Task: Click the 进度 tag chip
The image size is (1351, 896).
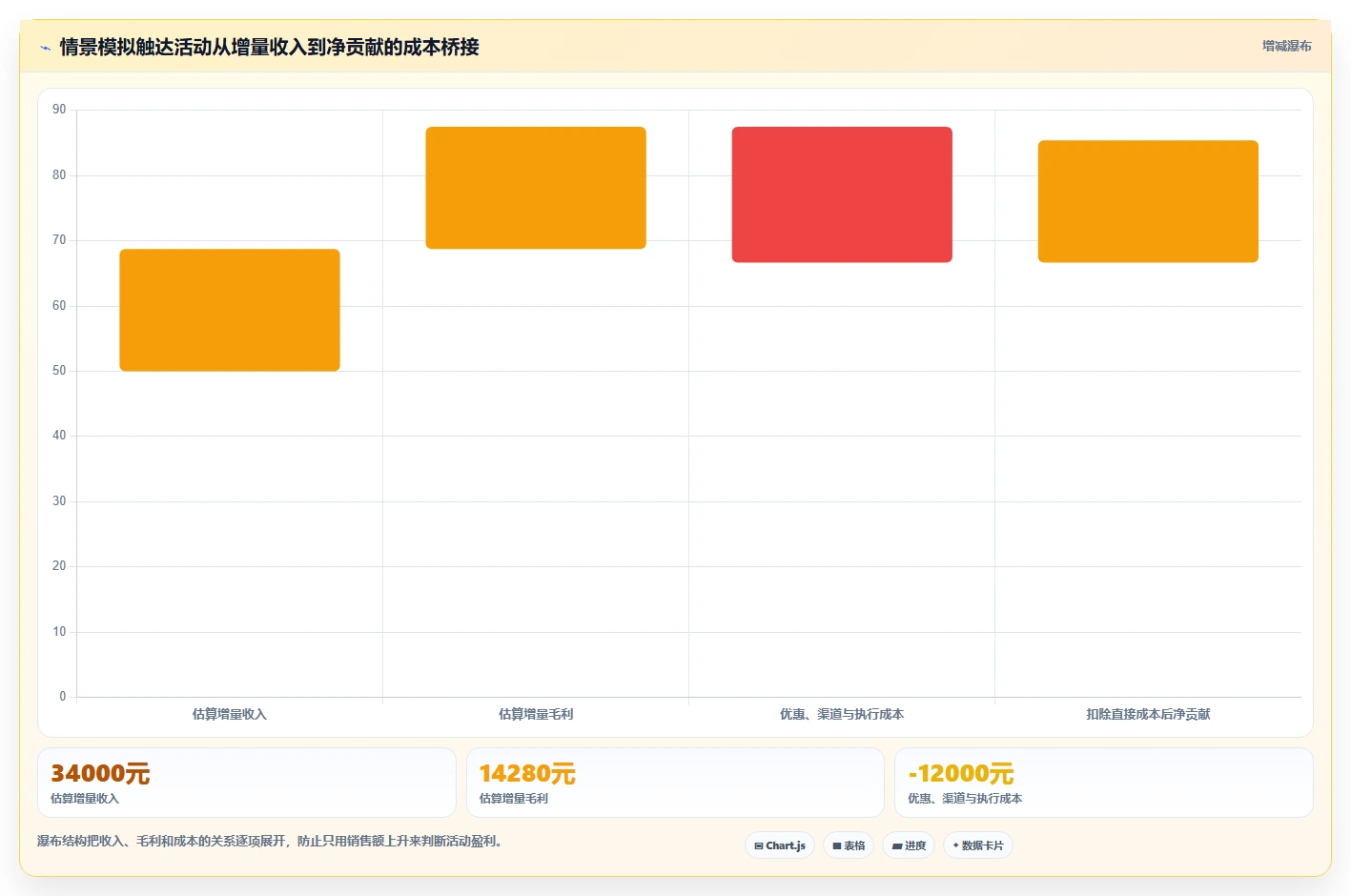Action: pyautogui.click(x=909, y=845)
